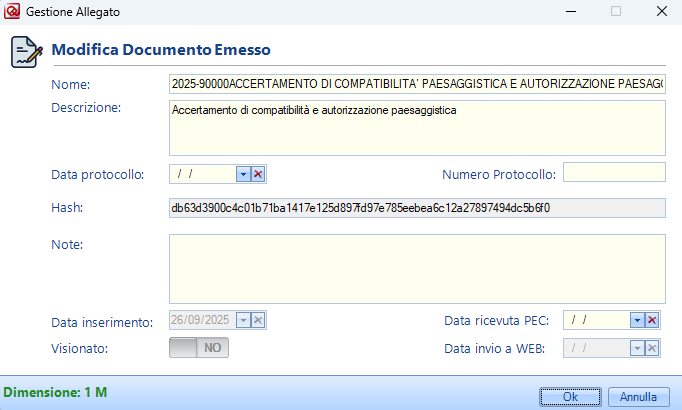Click the Gestione Allegato app icon in title bar
682x410 pixels.
(x=13, y=12)
